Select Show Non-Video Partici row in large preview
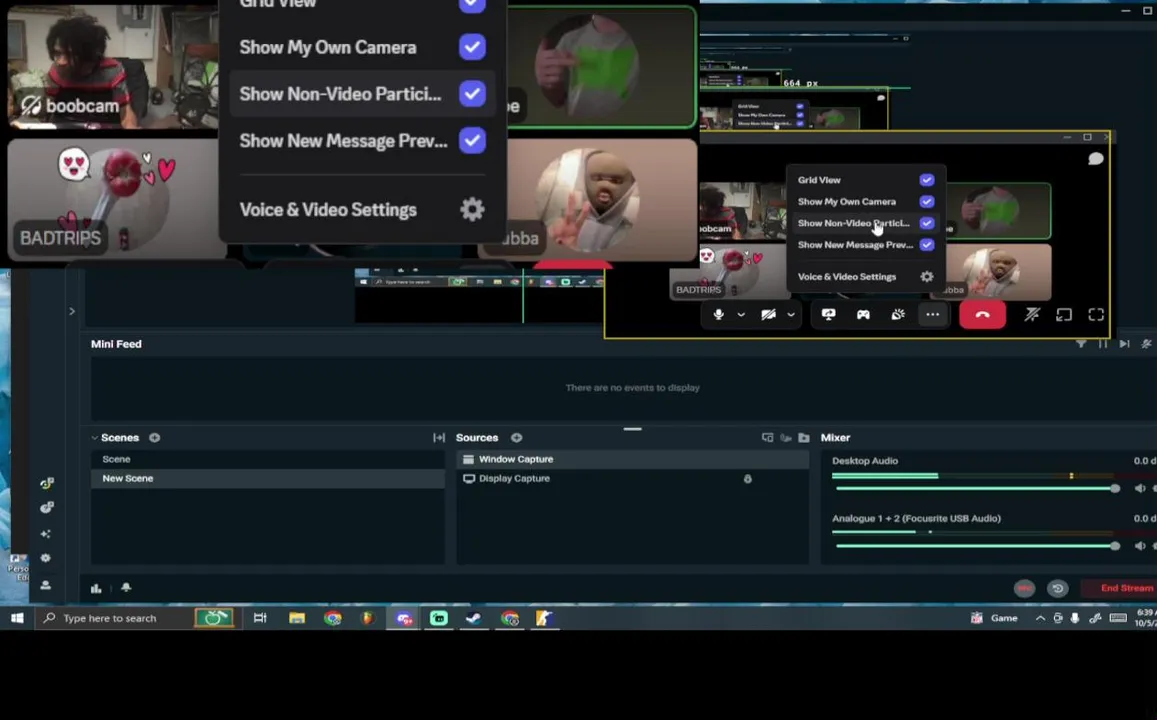Viewport: 1157px width, 720px height. tap(362, 94)
